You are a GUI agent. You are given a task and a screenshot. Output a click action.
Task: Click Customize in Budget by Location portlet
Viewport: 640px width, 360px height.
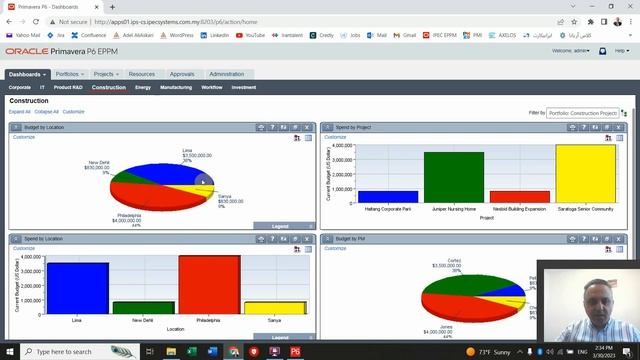pos(24,137)
